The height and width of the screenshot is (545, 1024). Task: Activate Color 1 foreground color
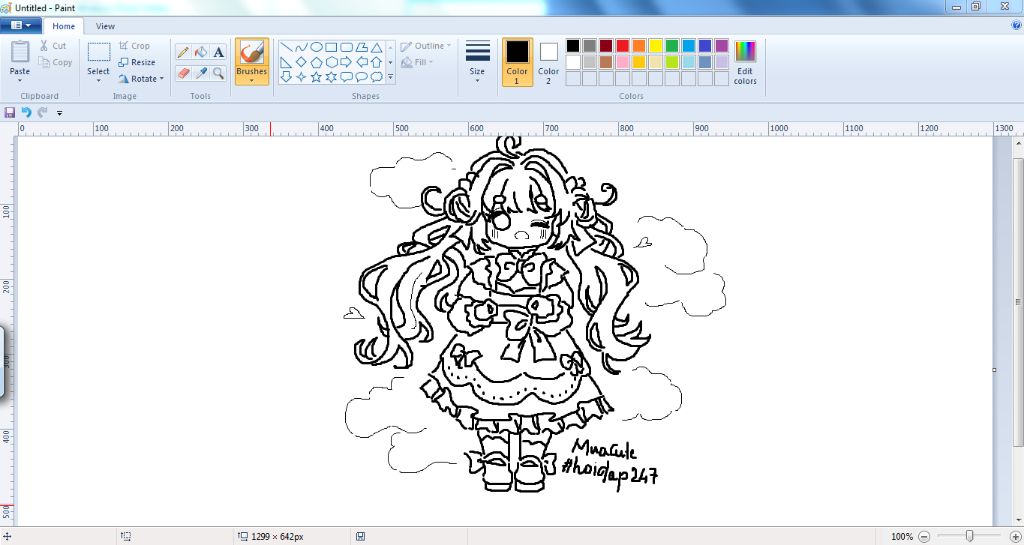tap(517, 61)
